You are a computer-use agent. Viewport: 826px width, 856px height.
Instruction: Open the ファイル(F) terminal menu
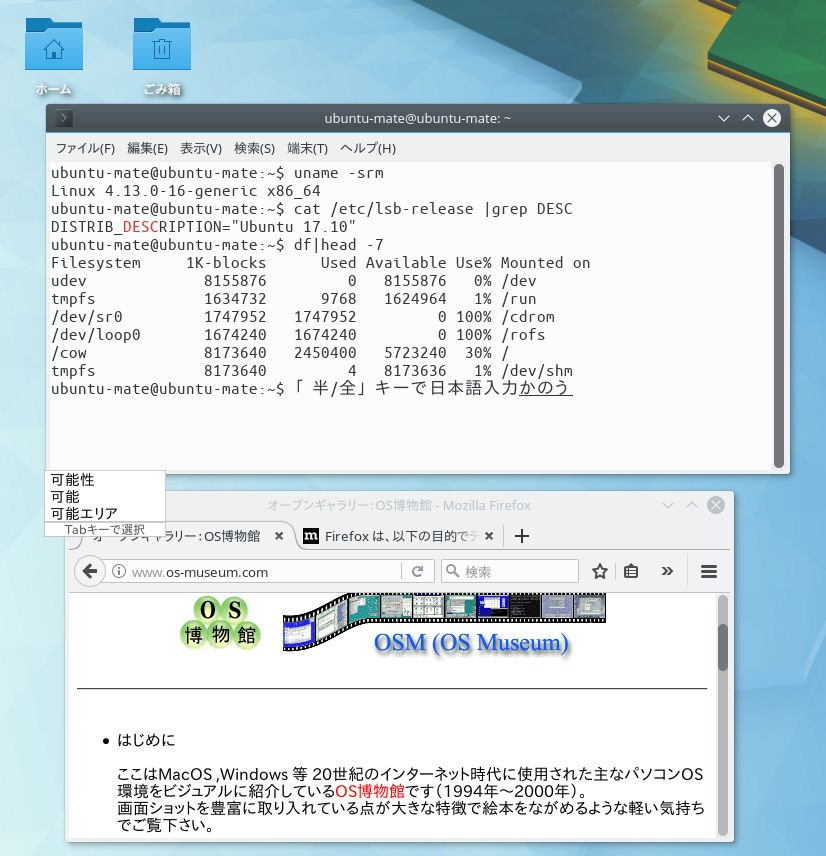(85, 148)
